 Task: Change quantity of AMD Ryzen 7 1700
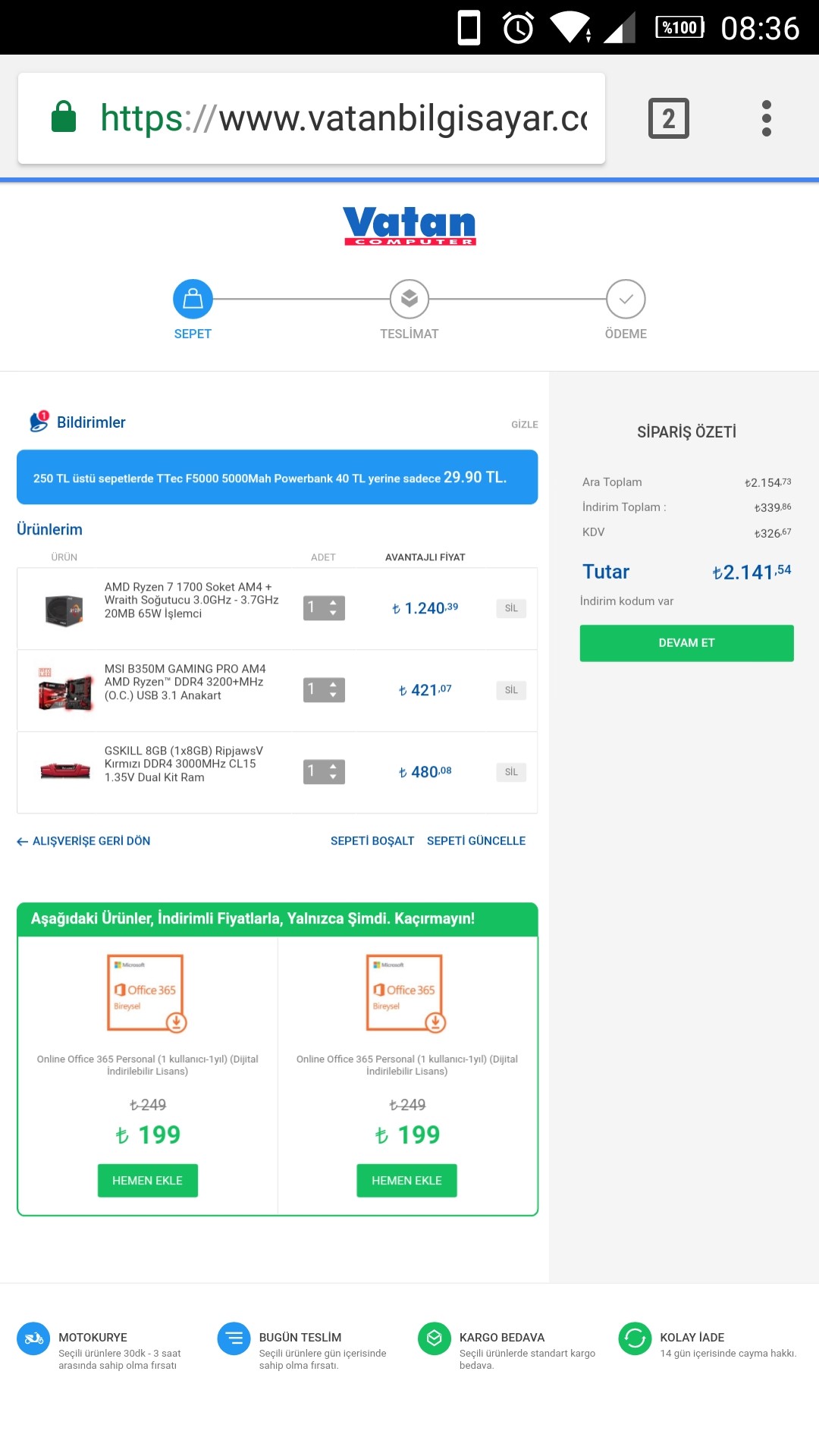coord(324,608)
